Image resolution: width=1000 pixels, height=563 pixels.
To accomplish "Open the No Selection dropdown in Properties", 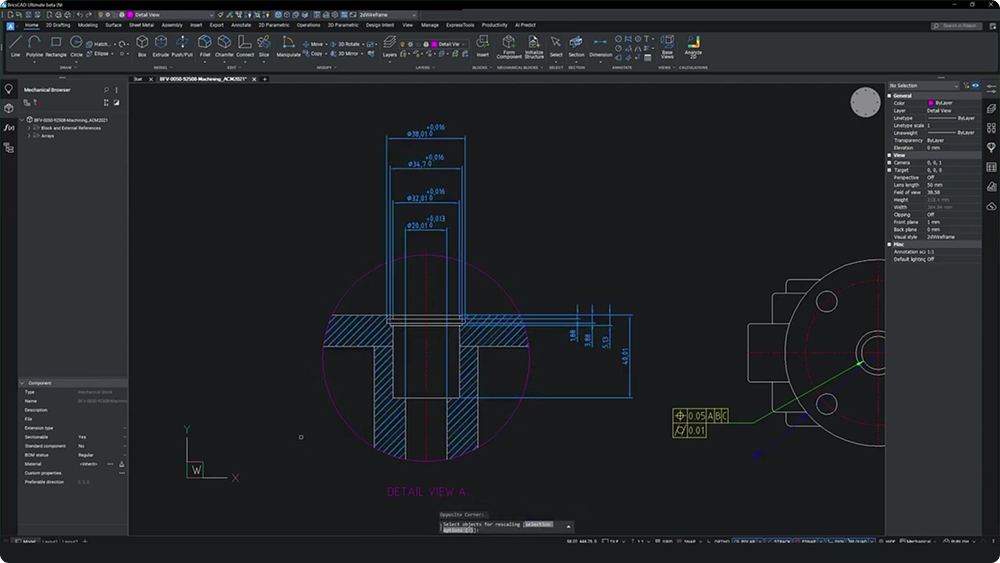I will coord(924,86).
